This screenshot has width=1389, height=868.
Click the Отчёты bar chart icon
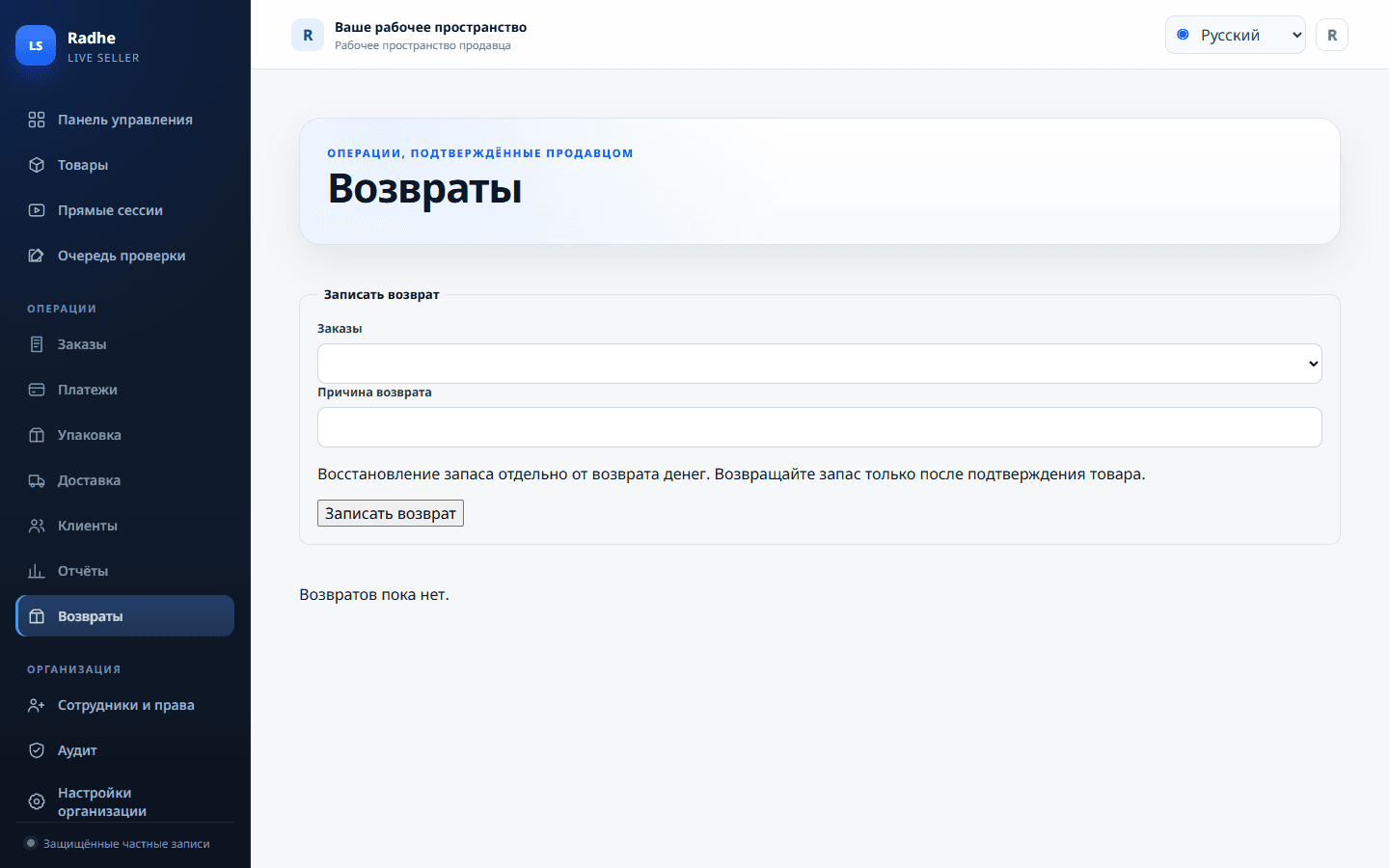click(x=37, y=571)
